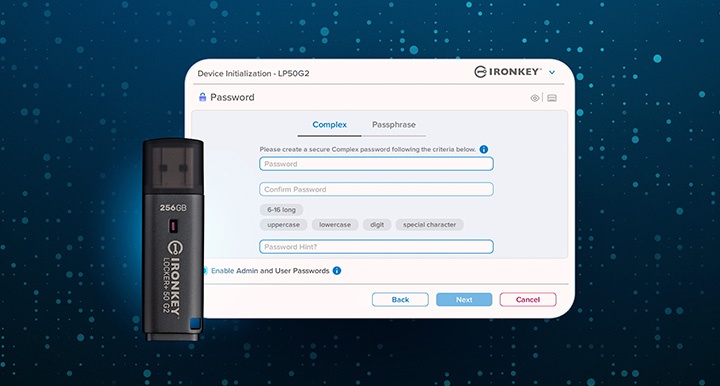The width and height of the screenshot is (720, 386).
Task: Click the Confirm Password field
Action: pyautogui.click(x=376, y=189)
